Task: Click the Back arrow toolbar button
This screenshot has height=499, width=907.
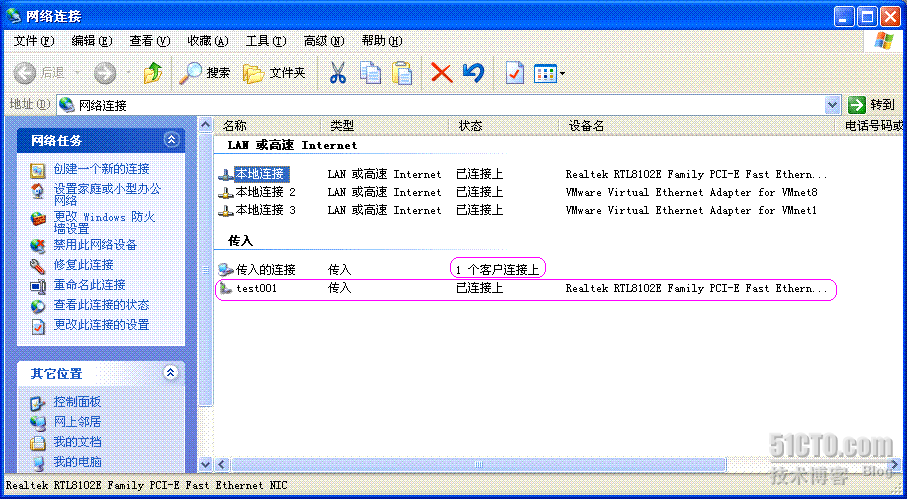Action: pyautogui.click(x=24, y=73)
